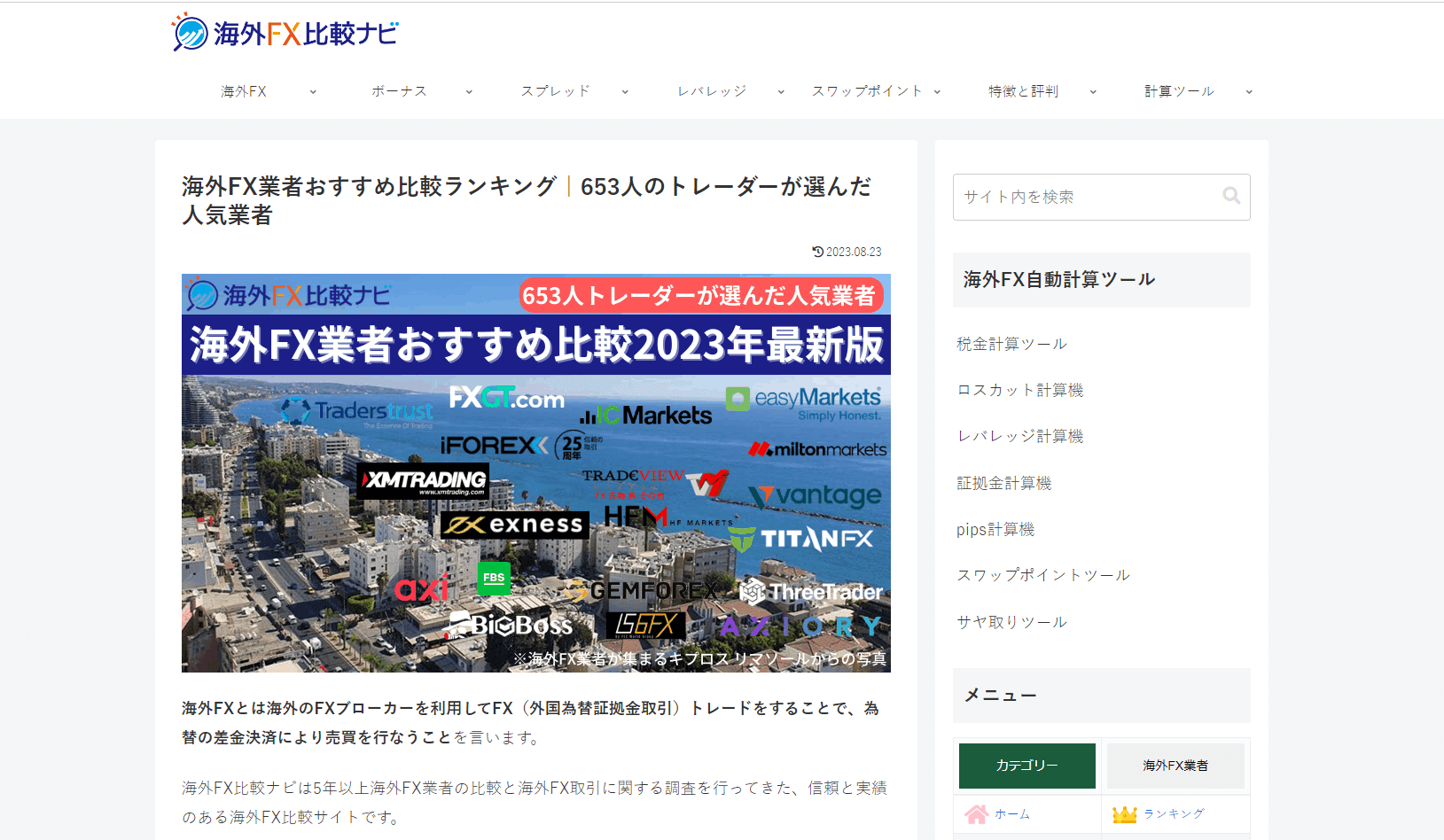This screenshot has width=1444, height=840.
Task: Expand the chevron beside 特徴と評判
Action: tap(1093, 92)
